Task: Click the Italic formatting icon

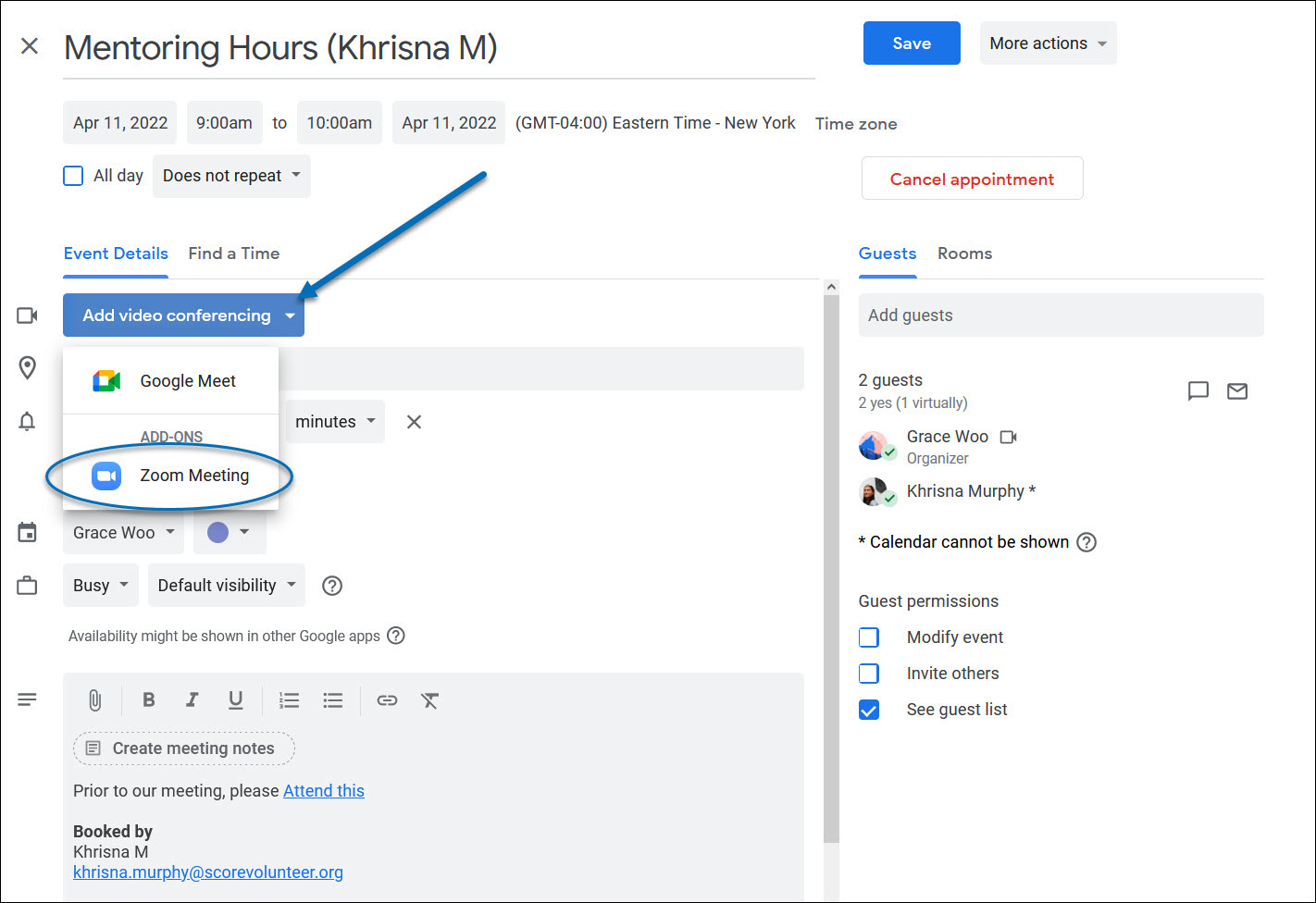Action: (192, 700)
